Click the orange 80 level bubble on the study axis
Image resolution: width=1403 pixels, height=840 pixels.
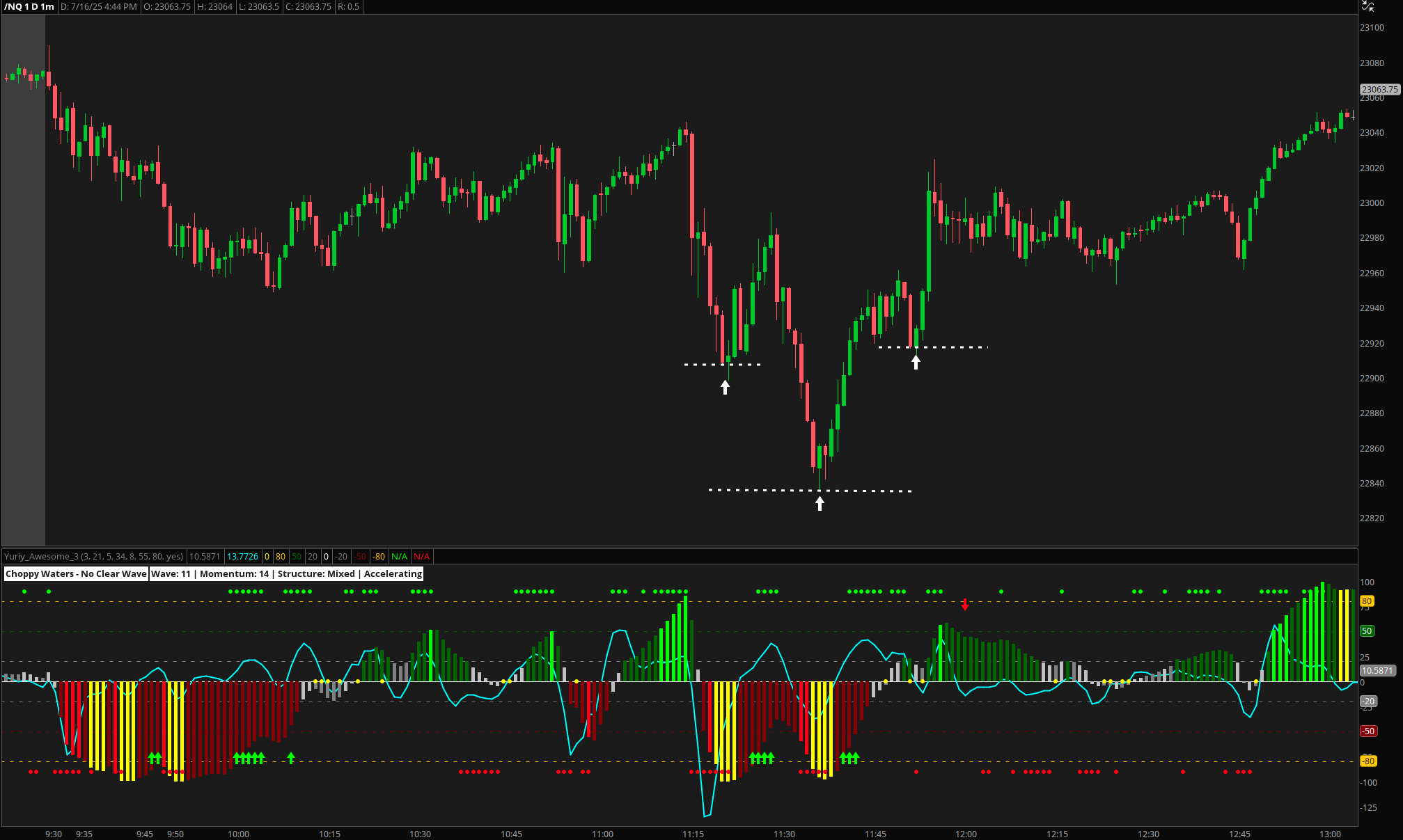coord(1367,601)
